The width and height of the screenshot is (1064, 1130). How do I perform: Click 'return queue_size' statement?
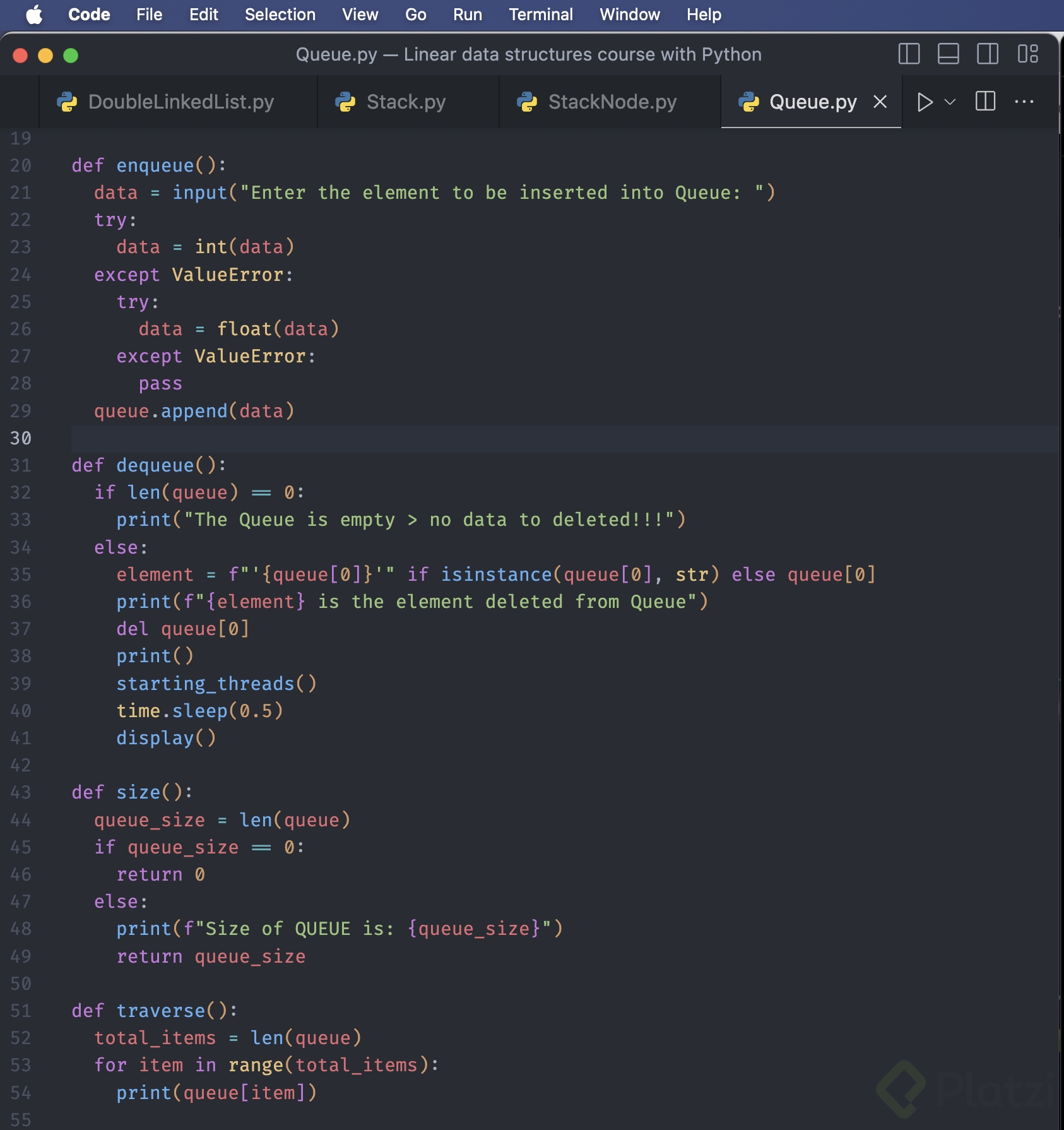(211, 956)
